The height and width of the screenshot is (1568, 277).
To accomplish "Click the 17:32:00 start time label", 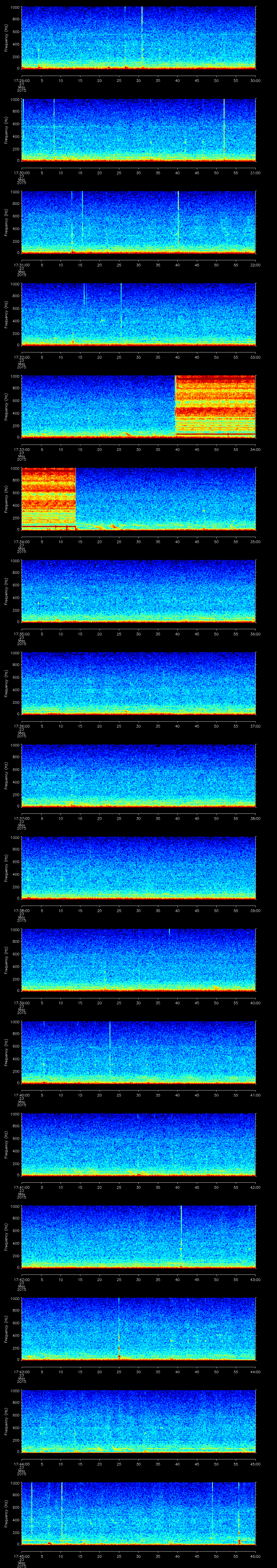I will pos(21,357).
